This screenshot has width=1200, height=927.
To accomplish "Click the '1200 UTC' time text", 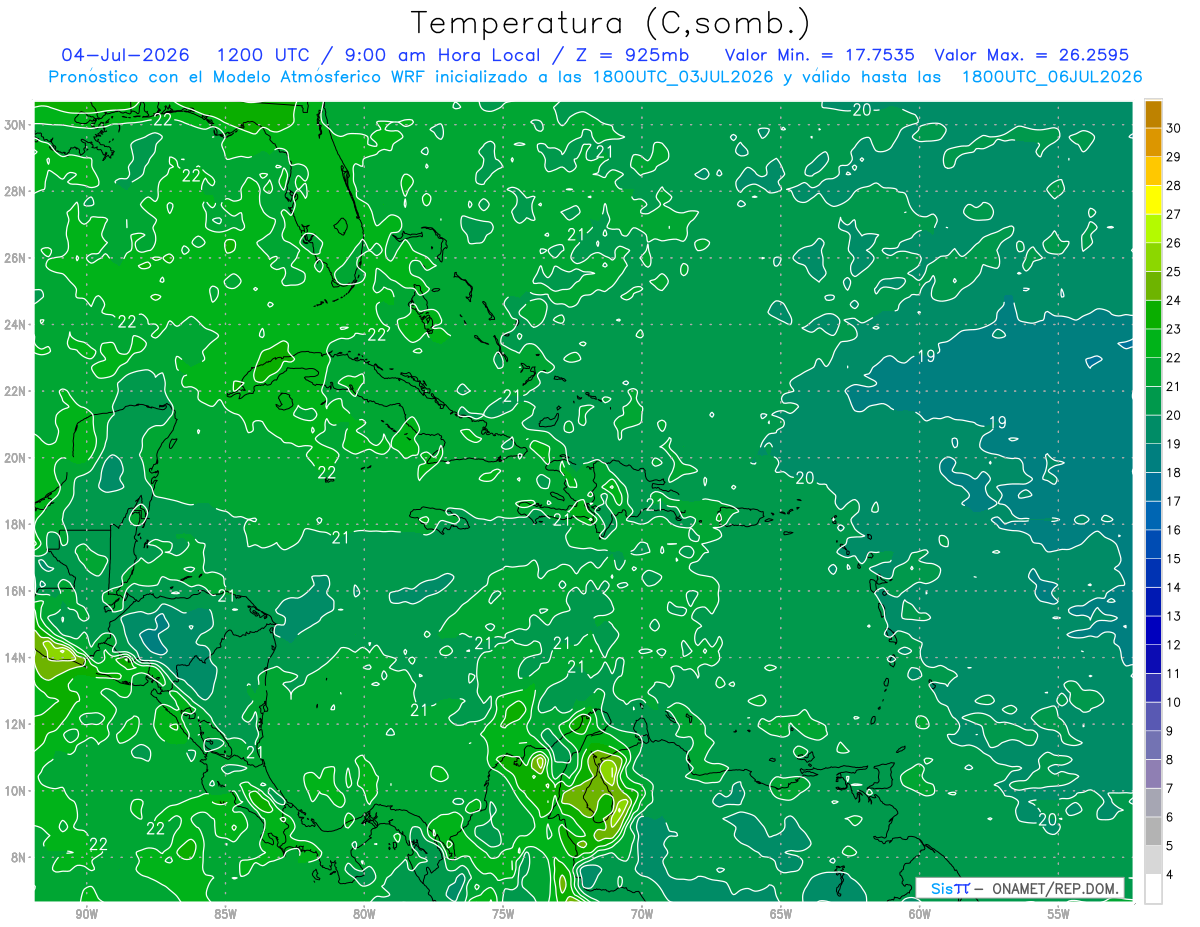I will (x=264, y=54).
